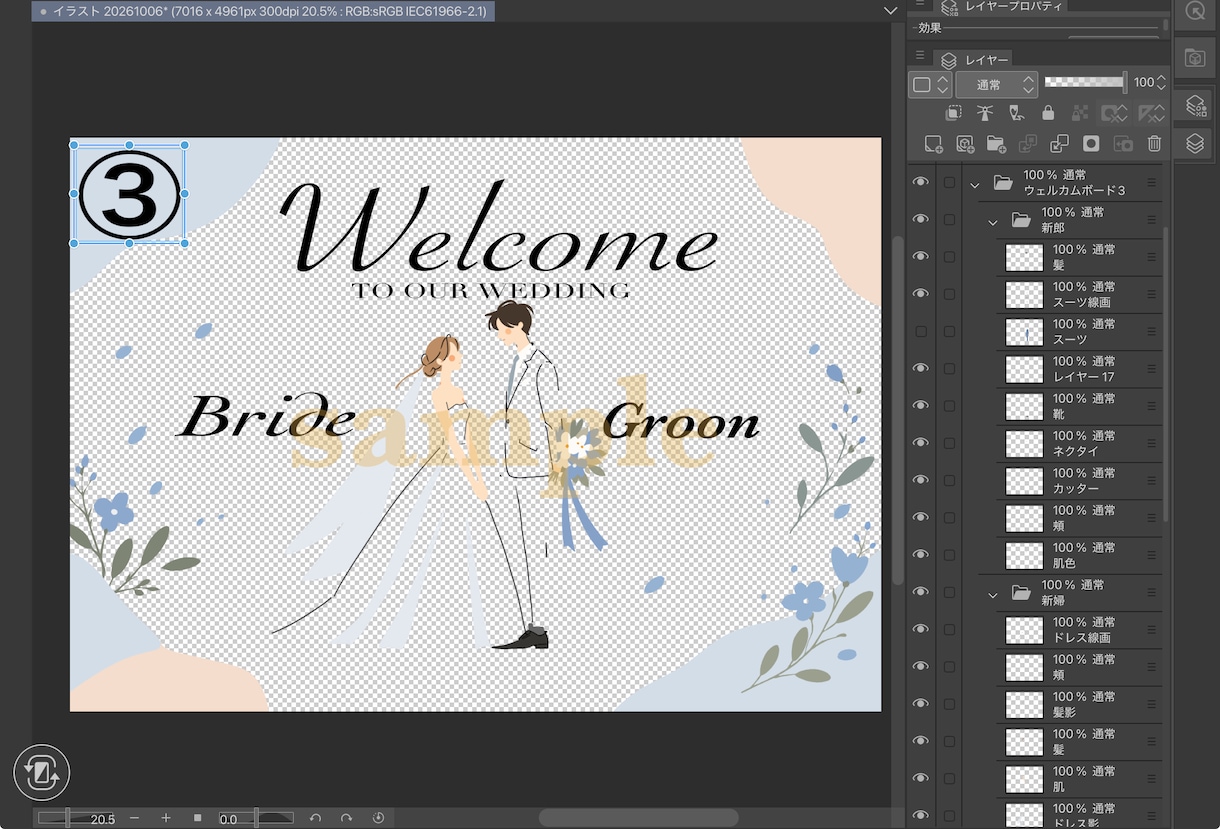Hide the ネクタイ layer

[921, 443]
